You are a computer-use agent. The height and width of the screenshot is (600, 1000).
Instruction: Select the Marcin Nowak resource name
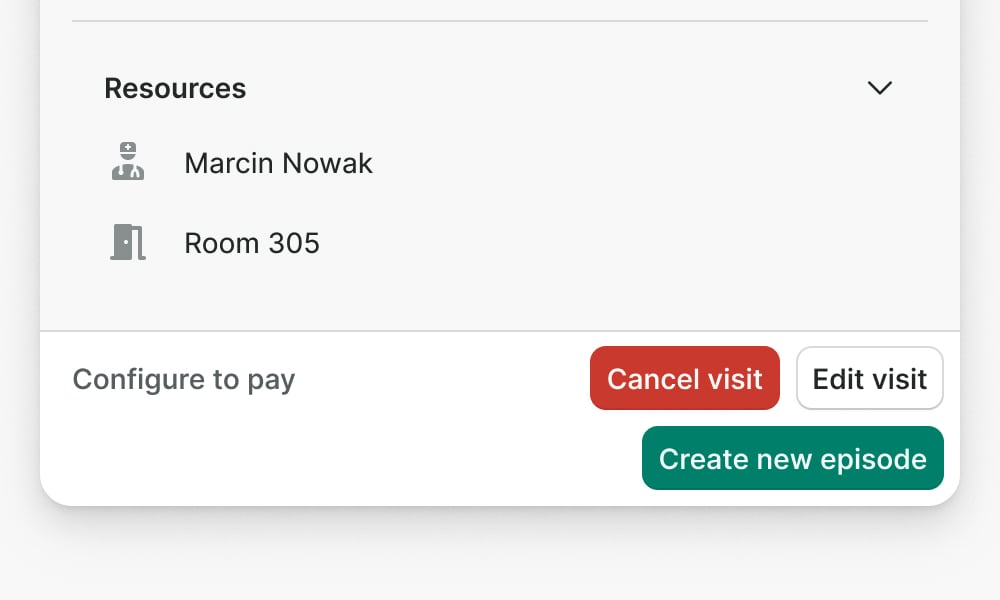coord(278,163)
